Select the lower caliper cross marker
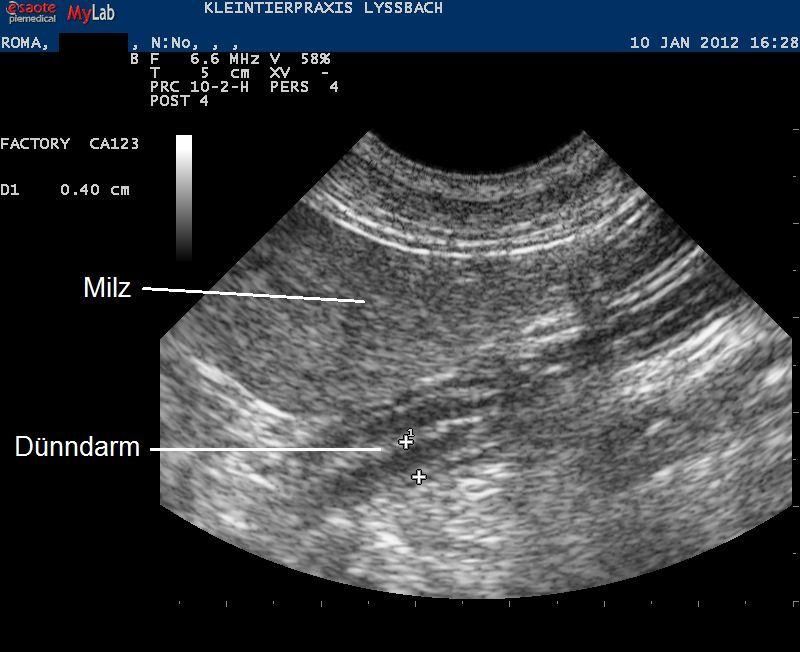 [x=418, y=478]
